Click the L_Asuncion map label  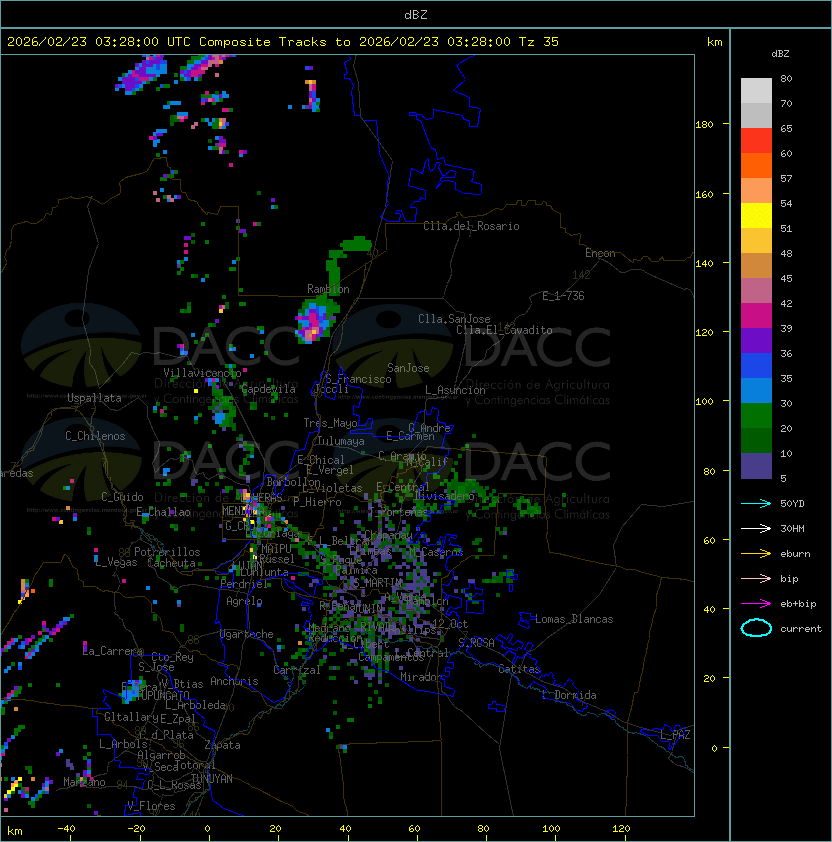tap(455, 390)
